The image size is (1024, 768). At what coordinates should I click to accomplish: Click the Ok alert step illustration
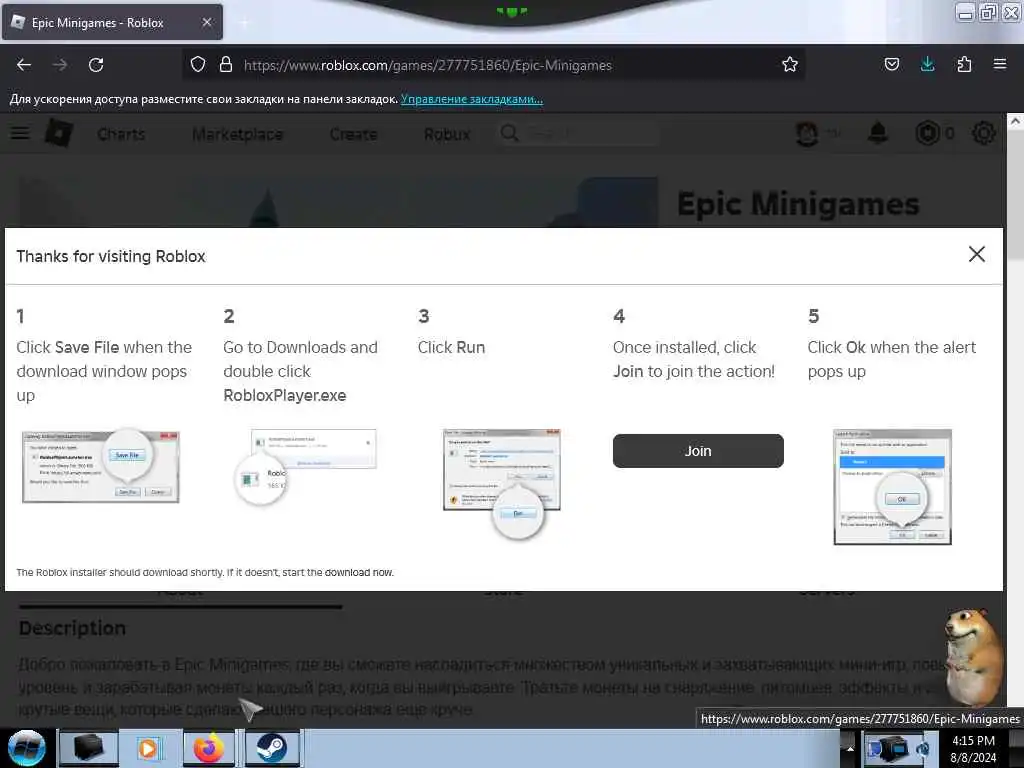(892, 487)
